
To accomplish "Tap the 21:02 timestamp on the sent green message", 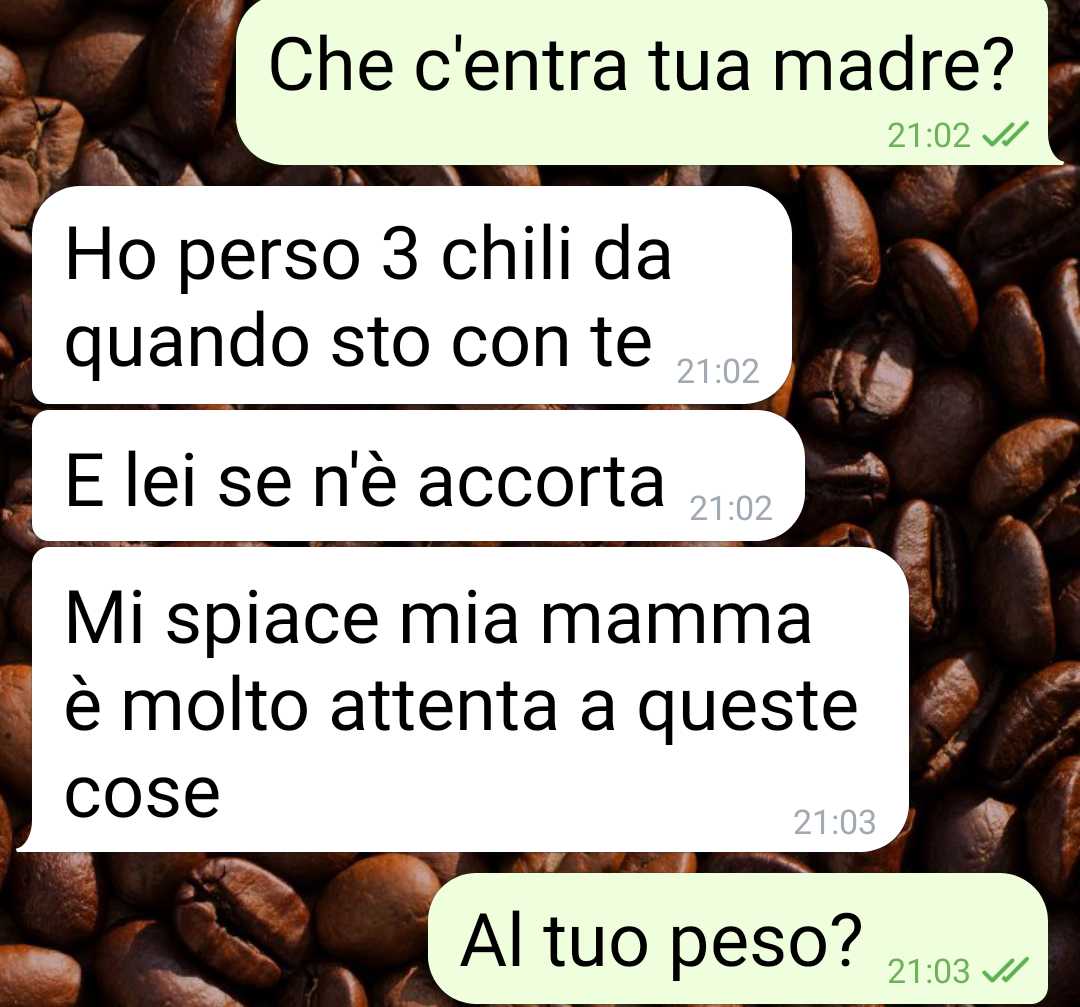I will tap(928, 136).
